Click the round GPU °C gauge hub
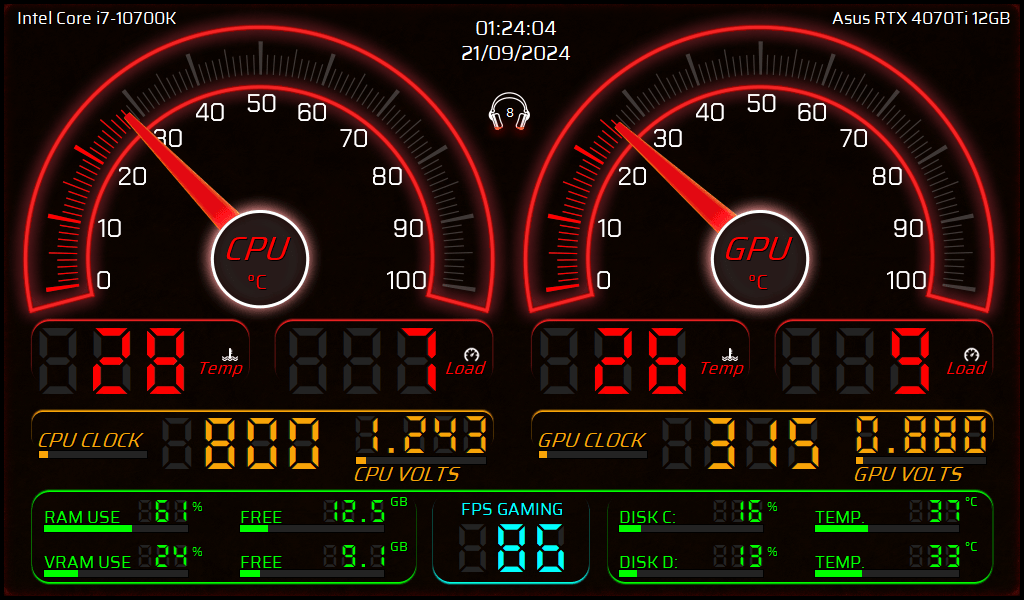 [759, 259]
